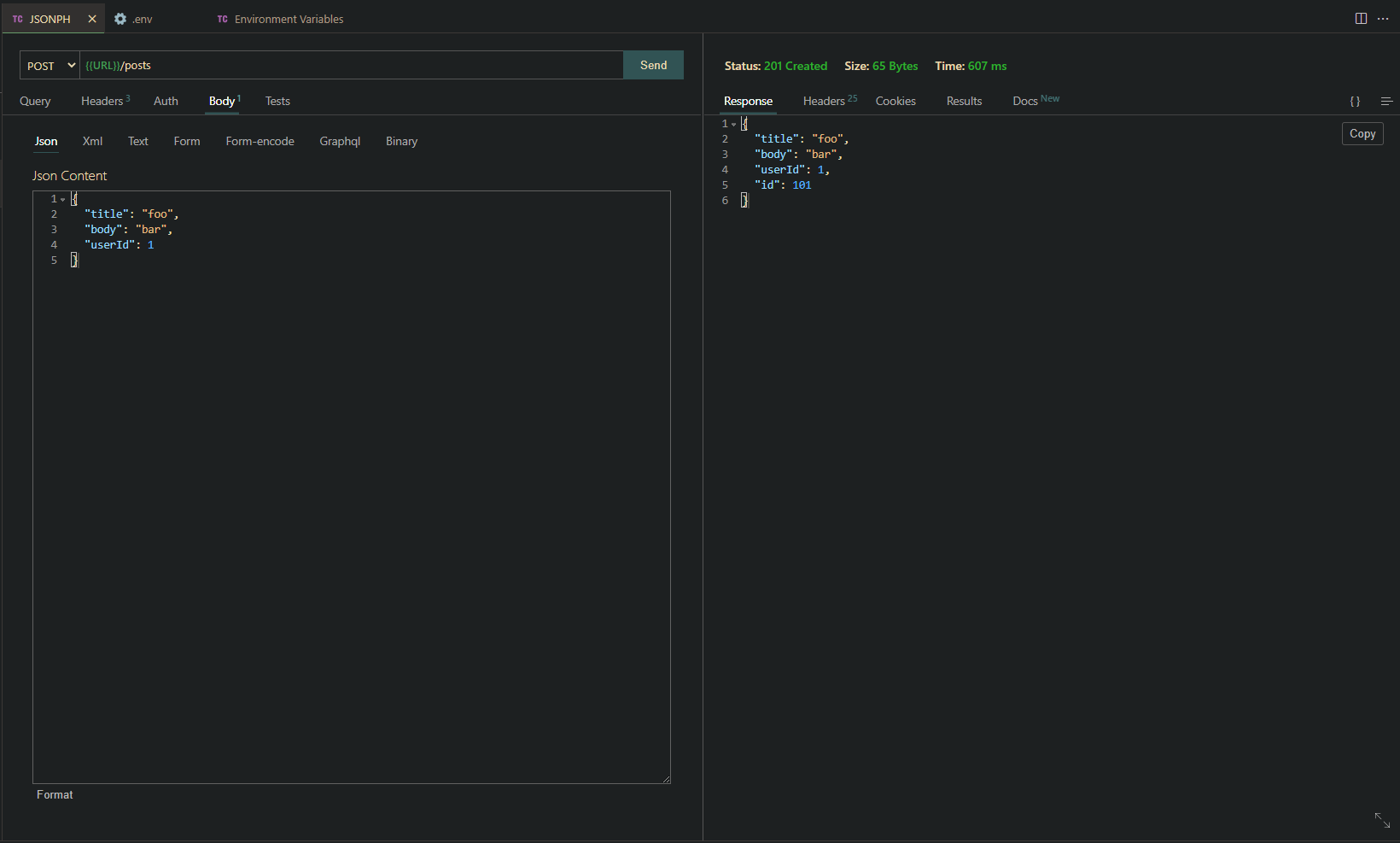Select the Xml body format

coord(92,141)
